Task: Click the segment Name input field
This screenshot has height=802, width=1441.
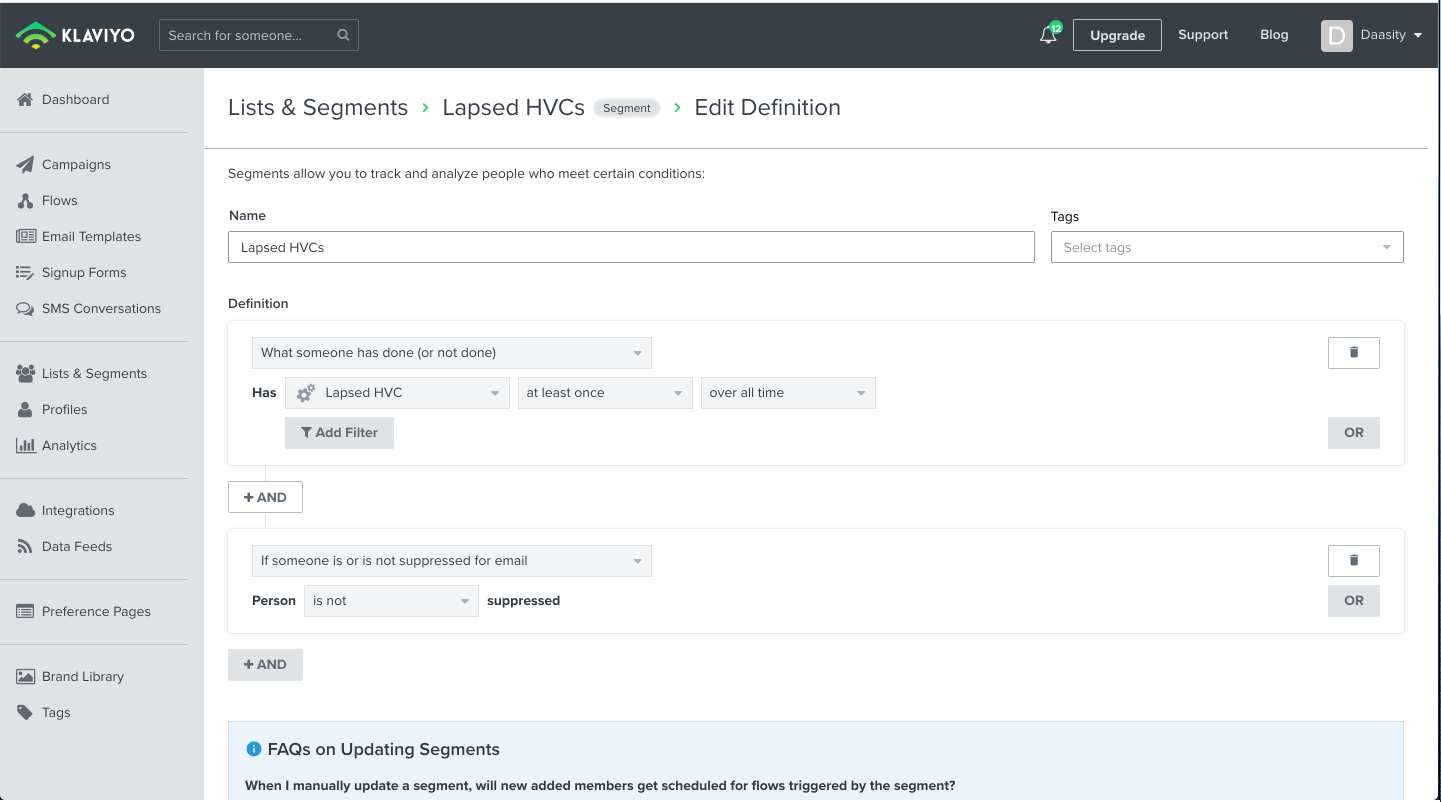Action: pos(630,248)
